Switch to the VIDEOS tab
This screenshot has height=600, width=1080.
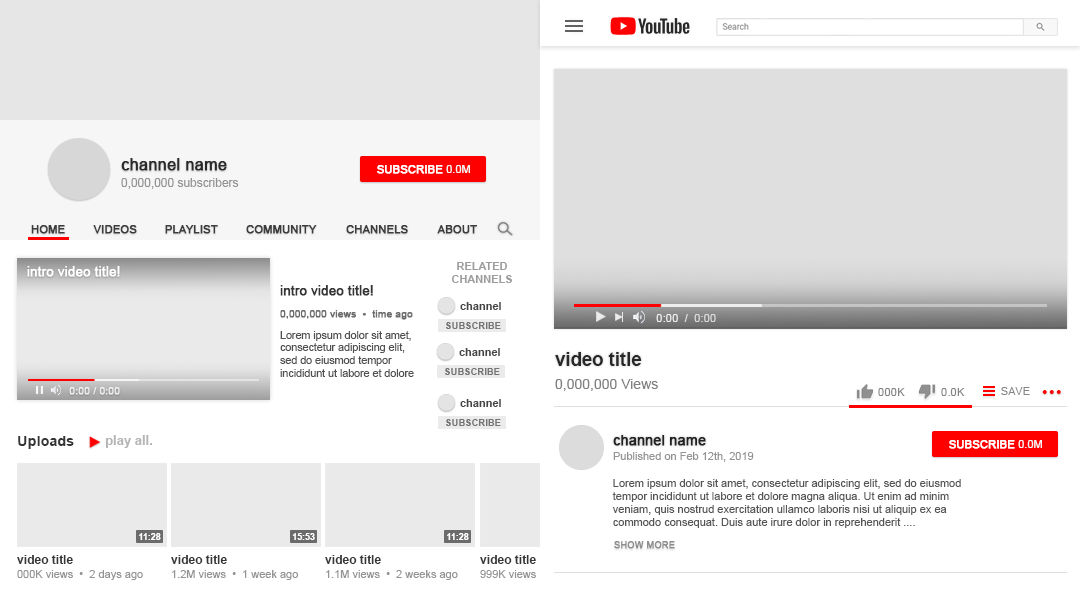click(x=114, y=229)
